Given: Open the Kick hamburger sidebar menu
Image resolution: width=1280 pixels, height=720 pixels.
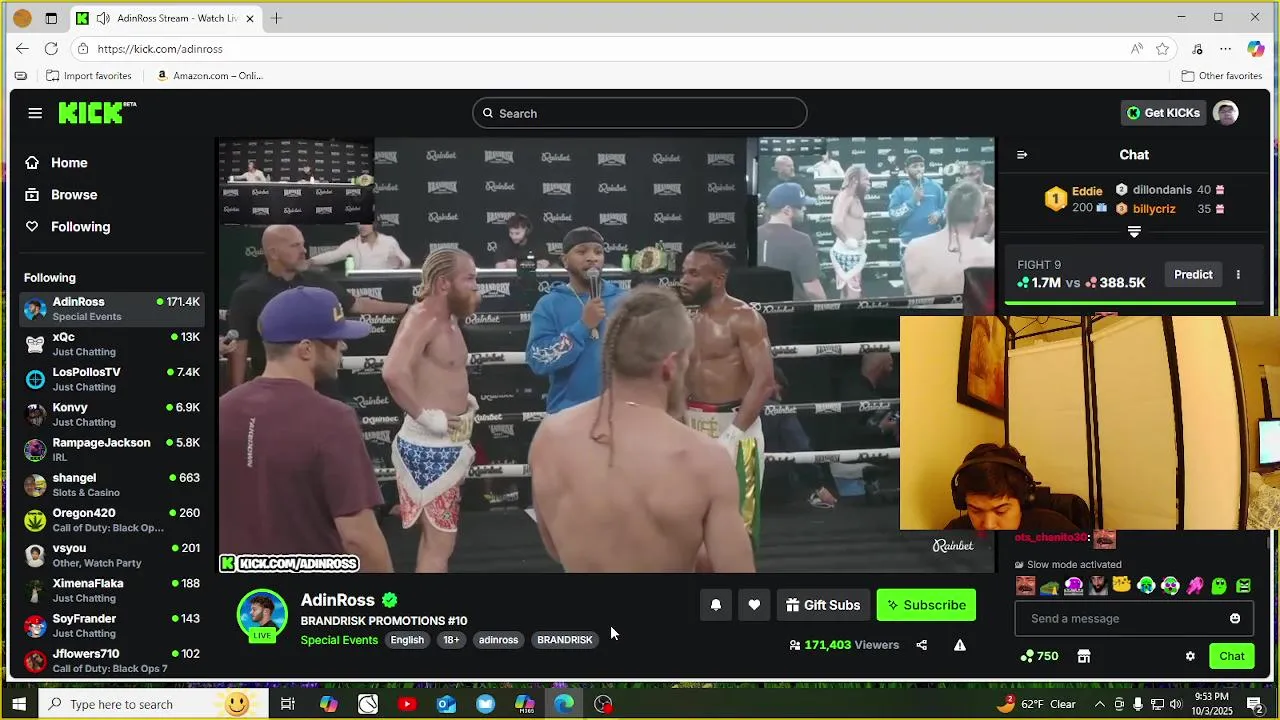Looking at the screenshot, I should (x=35, y=113).
